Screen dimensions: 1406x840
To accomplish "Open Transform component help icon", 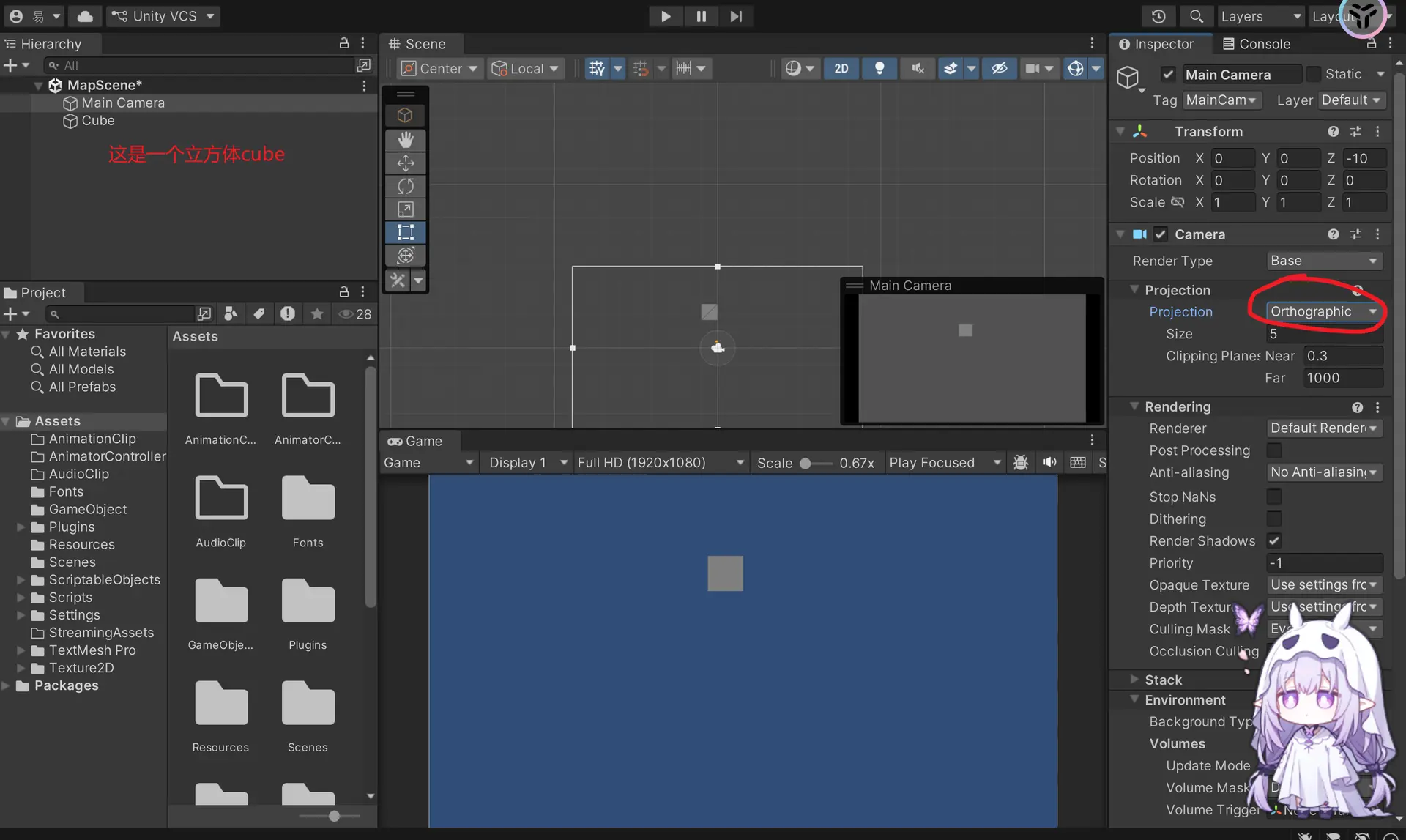I will coord(1334,132).
